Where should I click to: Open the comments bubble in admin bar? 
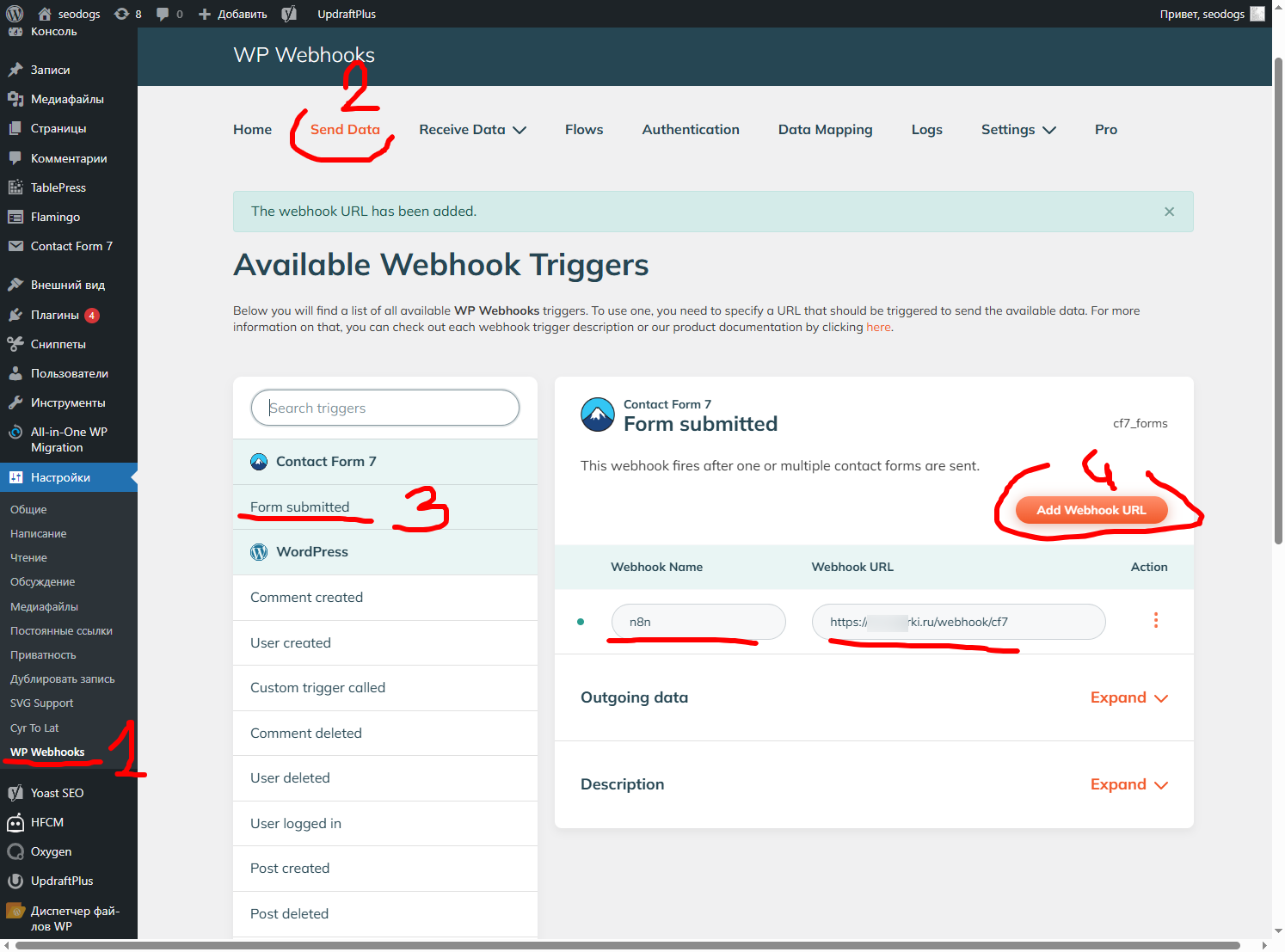point(169,14)
